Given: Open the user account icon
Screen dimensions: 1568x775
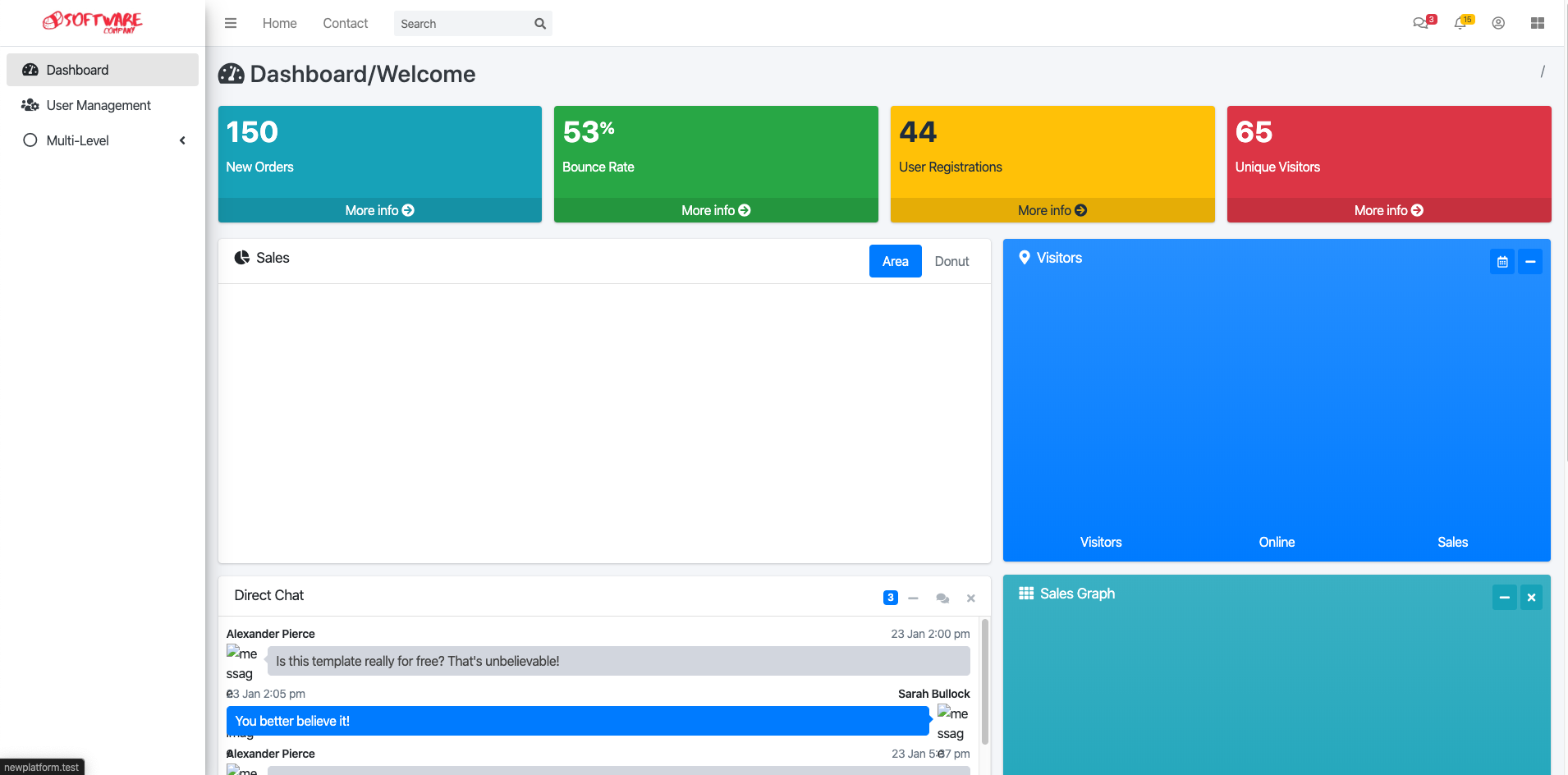Looking at the screenshot, I should click(1499, 22).
